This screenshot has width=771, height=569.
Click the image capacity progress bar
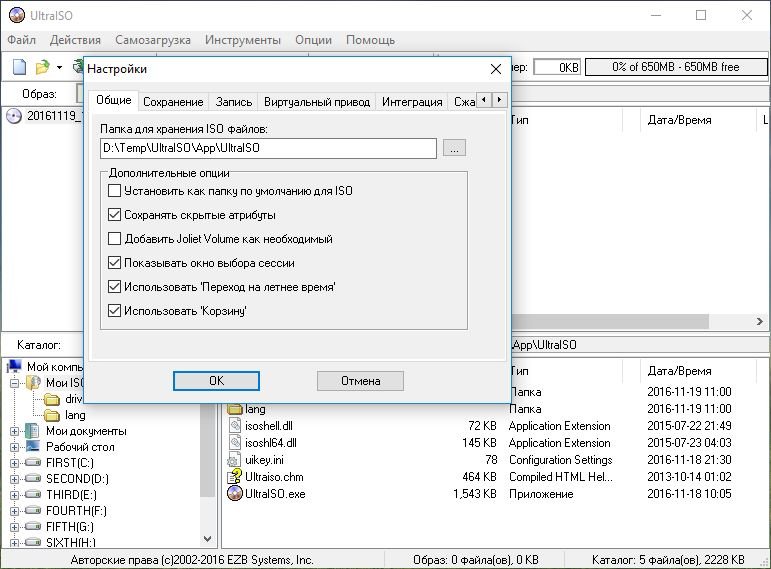click(676, 67)
